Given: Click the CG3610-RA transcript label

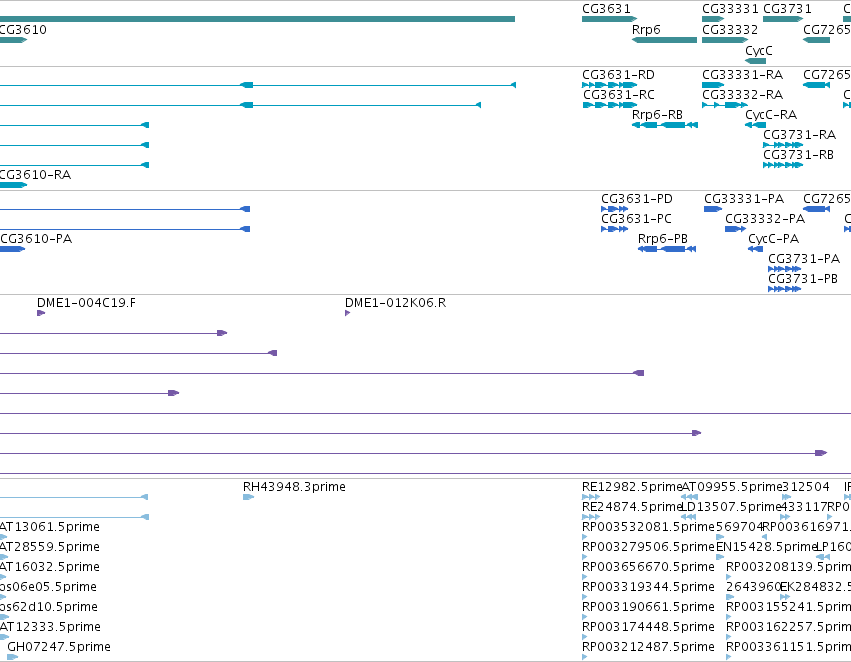Looking at the screenshot, I should pos(35,174).
